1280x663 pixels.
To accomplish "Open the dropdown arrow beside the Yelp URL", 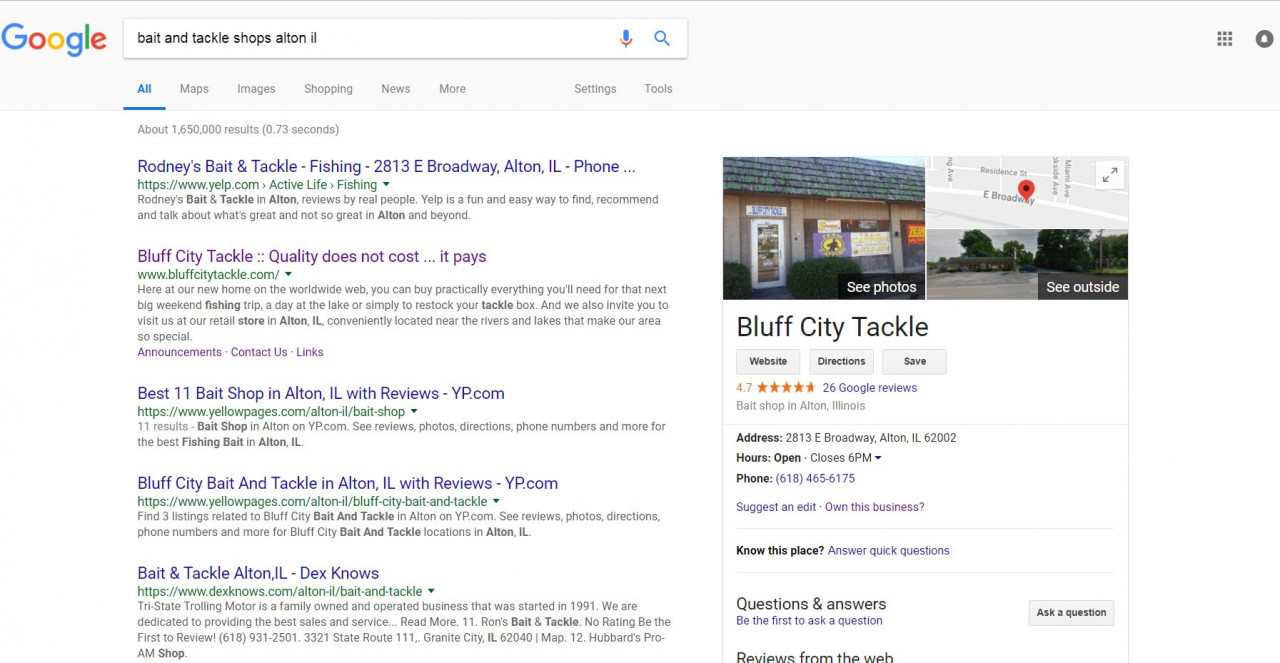I will (386, 185).
